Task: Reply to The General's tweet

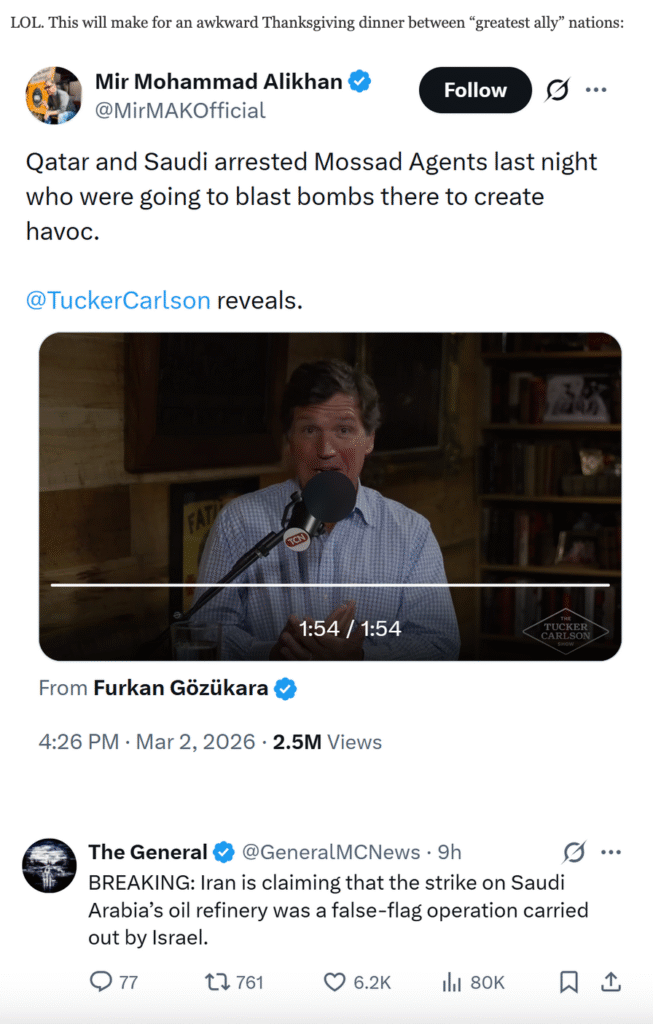Action: point(101,982)
